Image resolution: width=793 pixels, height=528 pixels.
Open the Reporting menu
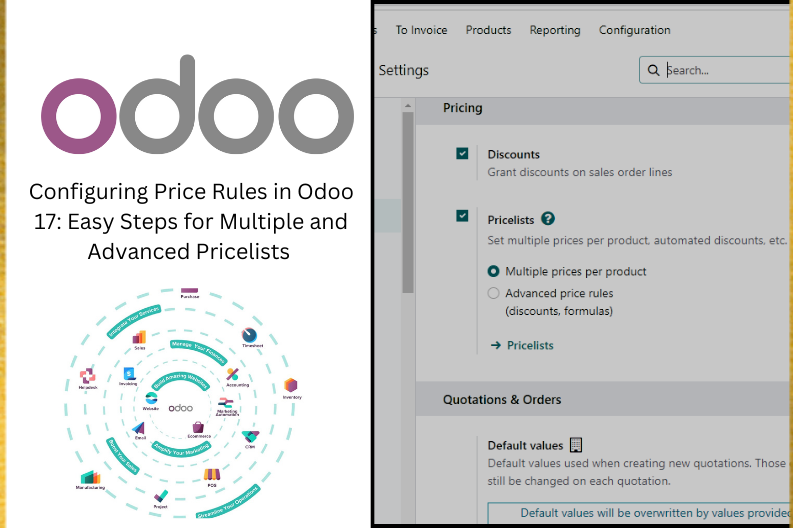[555, 30]
